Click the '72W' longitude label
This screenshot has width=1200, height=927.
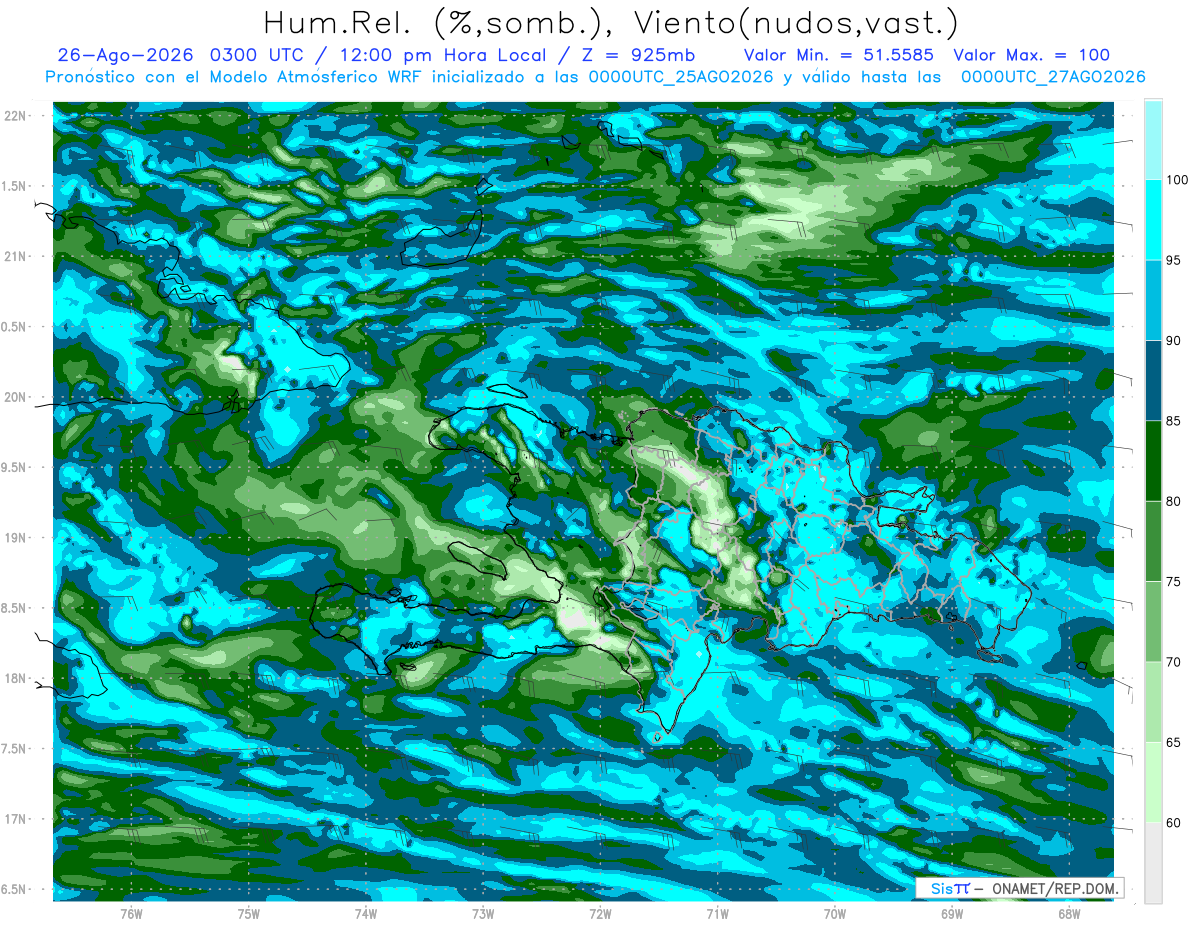tap(600, 914)
